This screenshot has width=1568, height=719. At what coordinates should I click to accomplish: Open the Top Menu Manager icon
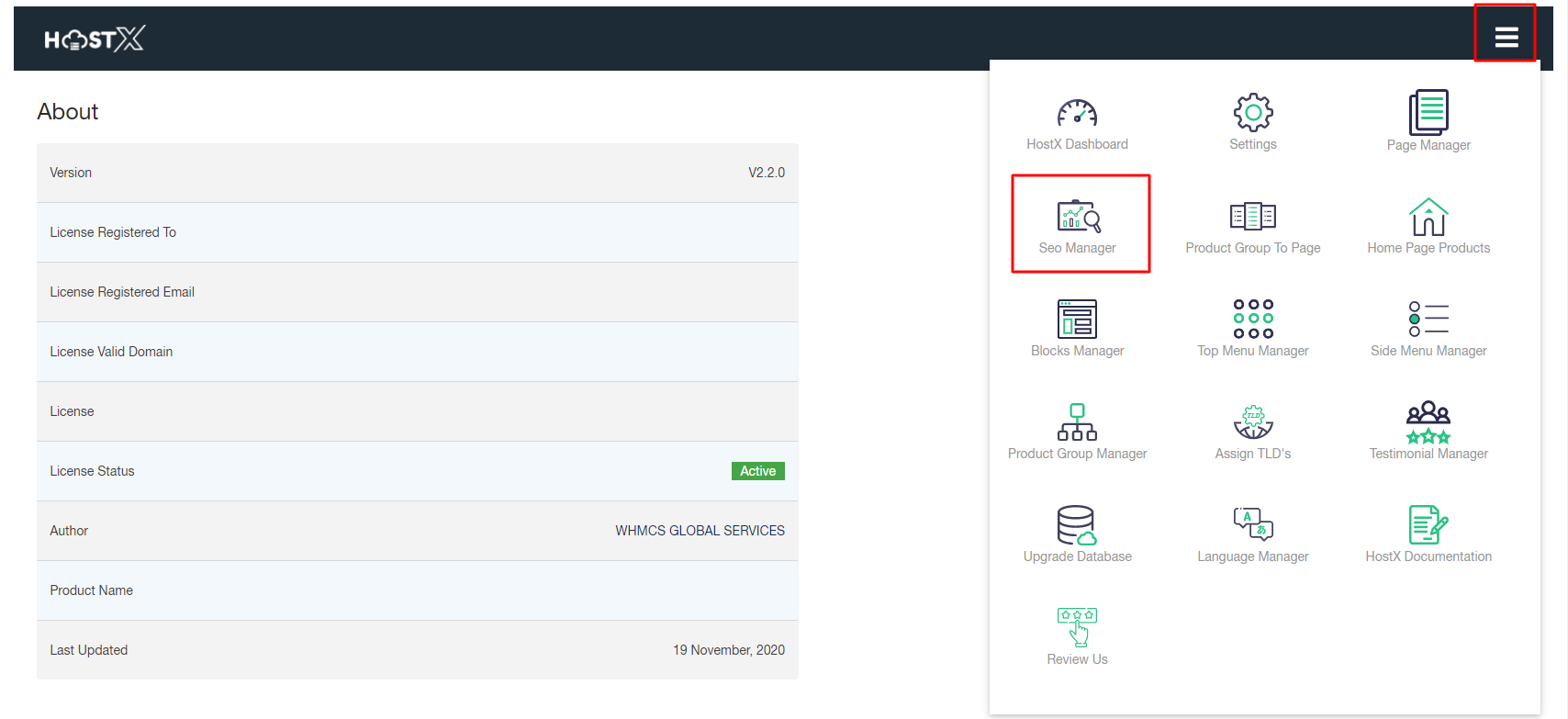coord(1252,320)
